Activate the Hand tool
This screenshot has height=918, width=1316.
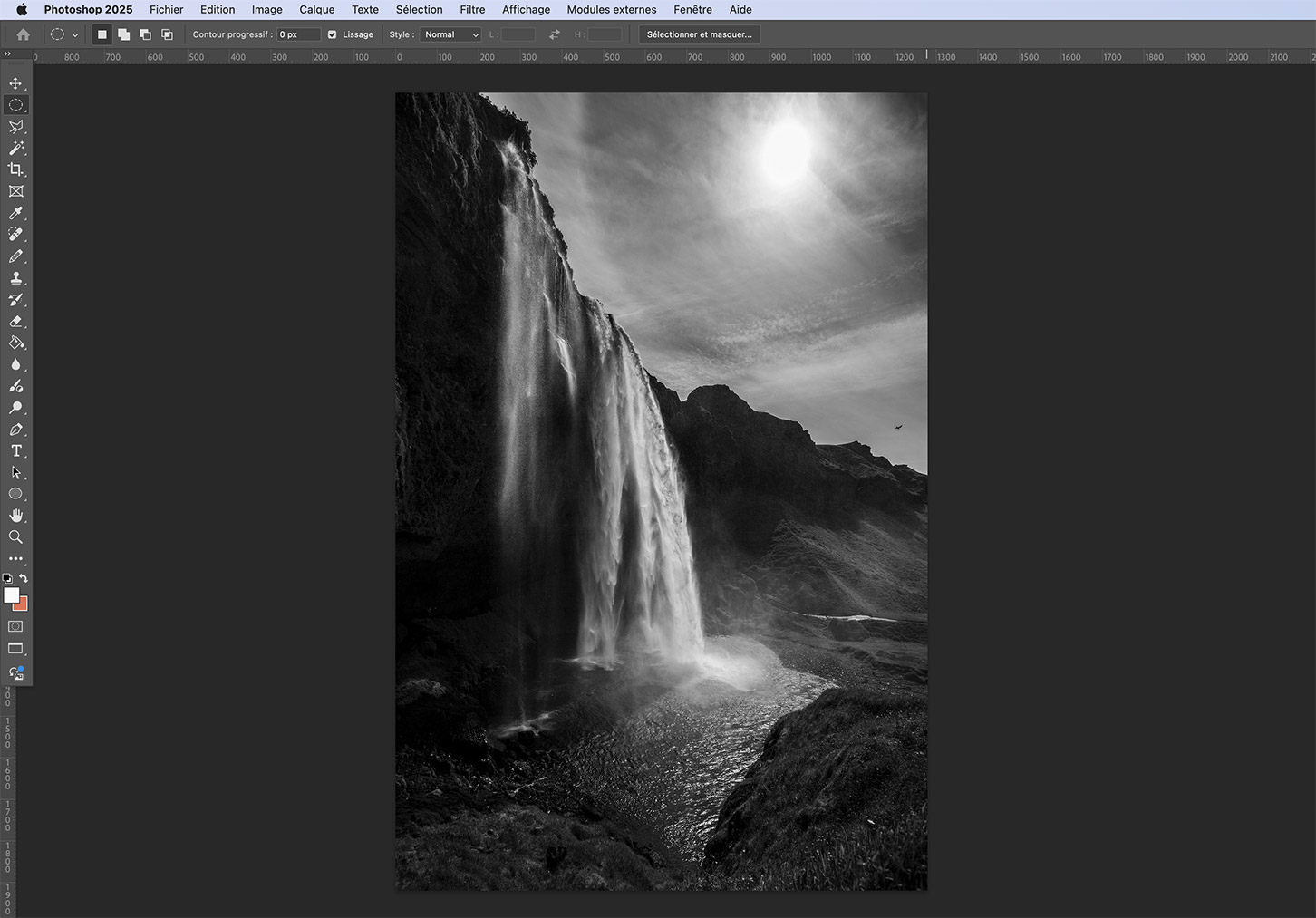(15, 516)
